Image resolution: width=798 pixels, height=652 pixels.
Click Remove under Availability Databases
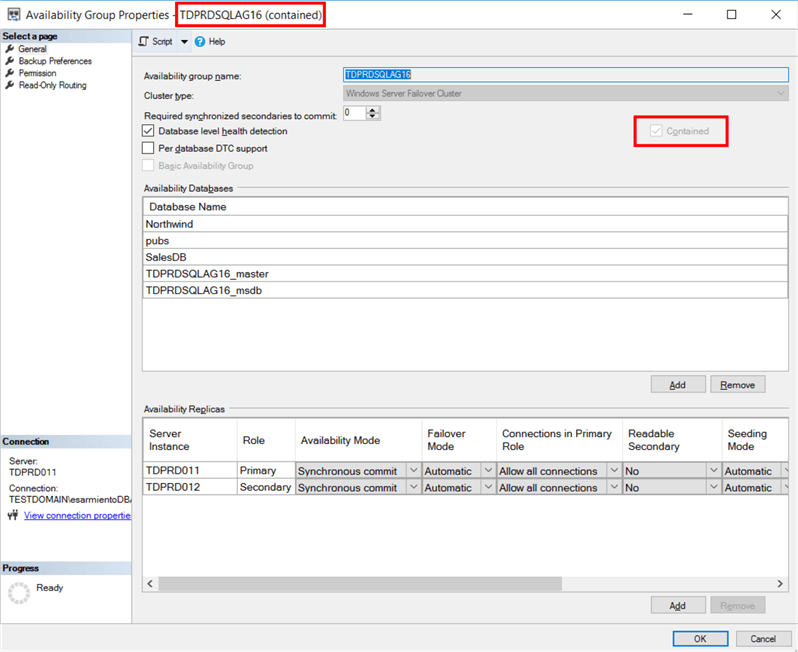[737, 385]
